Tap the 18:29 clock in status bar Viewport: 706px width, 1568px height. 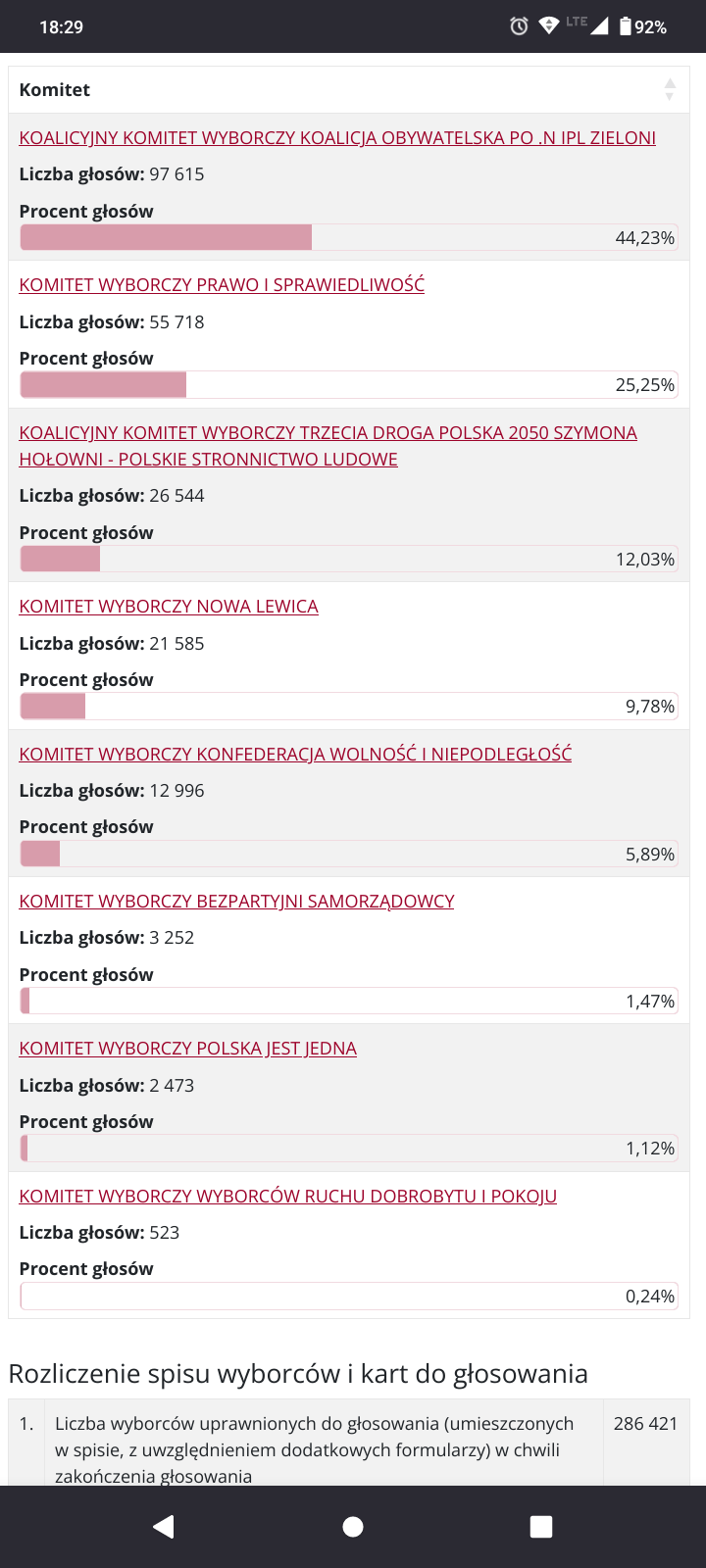click(61, 27)
